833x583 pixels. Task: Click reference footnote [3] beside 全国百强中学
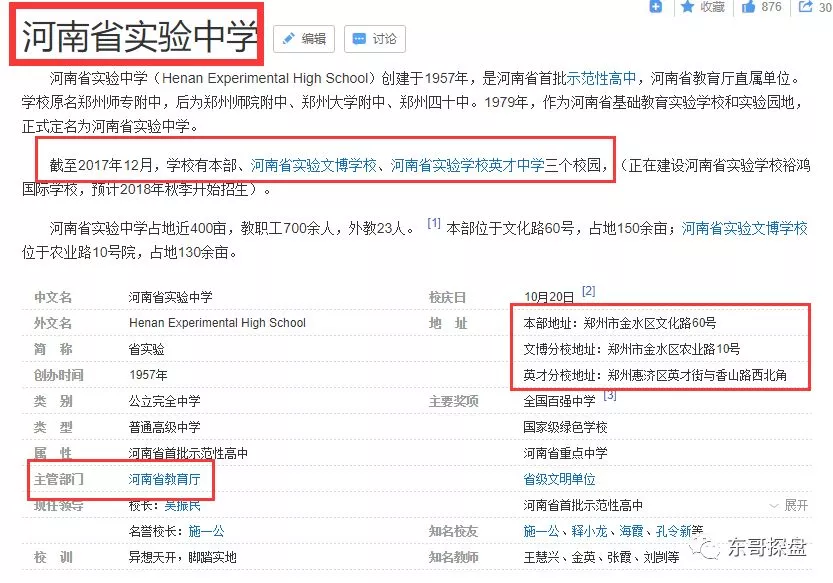[x=609, y=396]
